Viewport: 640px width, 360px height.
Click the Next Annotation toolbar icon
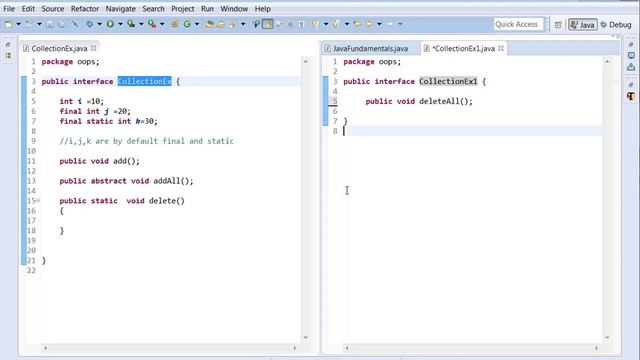315,24
